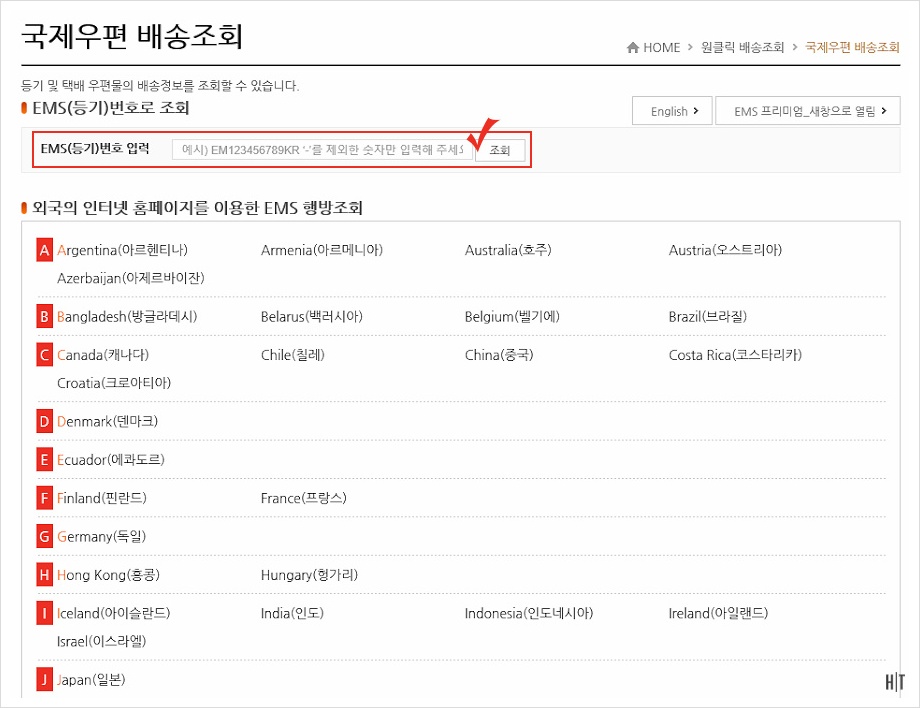The width and height of the screenshot is (920, 708).
Task: Open Hungary(헝가리) tracking link
Action: click(x=309, y=575)
